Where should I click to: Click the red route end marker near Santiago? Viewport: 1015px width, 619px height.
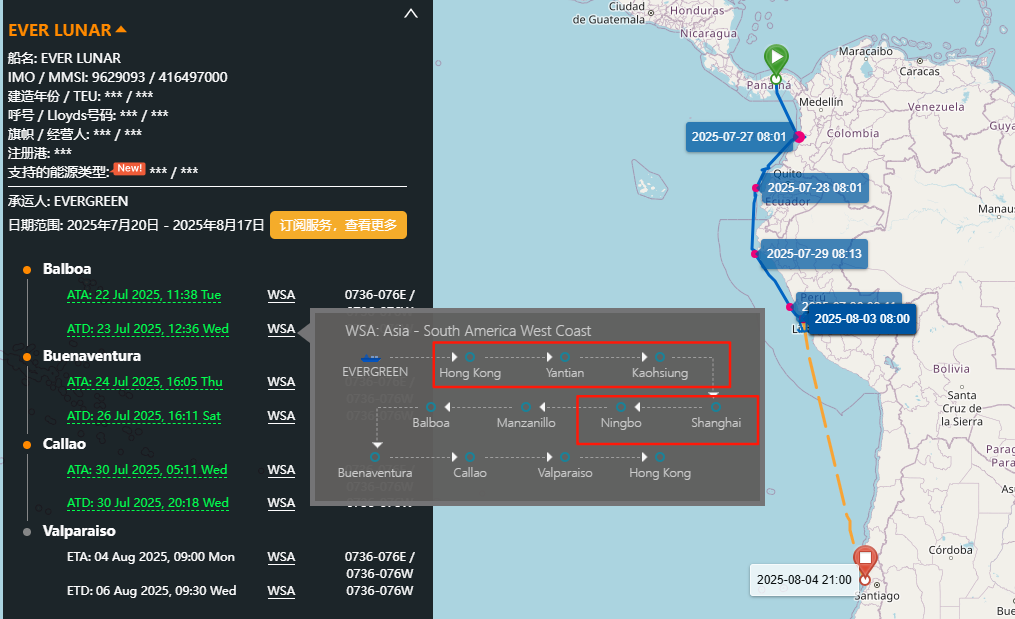point(865,564)
